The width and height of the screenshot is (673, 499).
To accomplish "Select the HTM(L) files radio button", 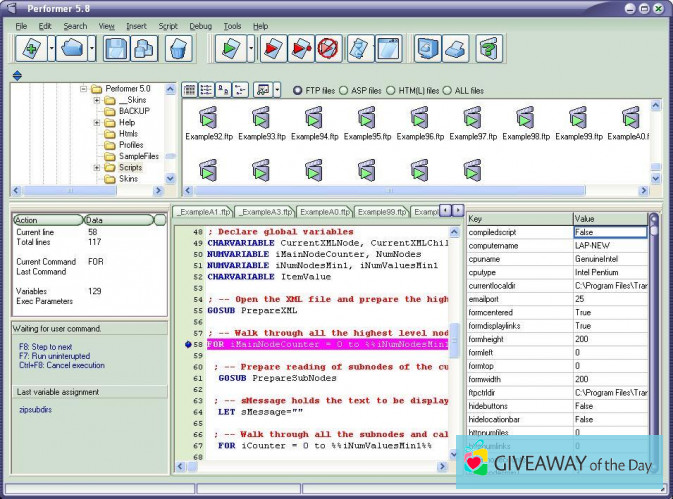I will coord(391,90).
